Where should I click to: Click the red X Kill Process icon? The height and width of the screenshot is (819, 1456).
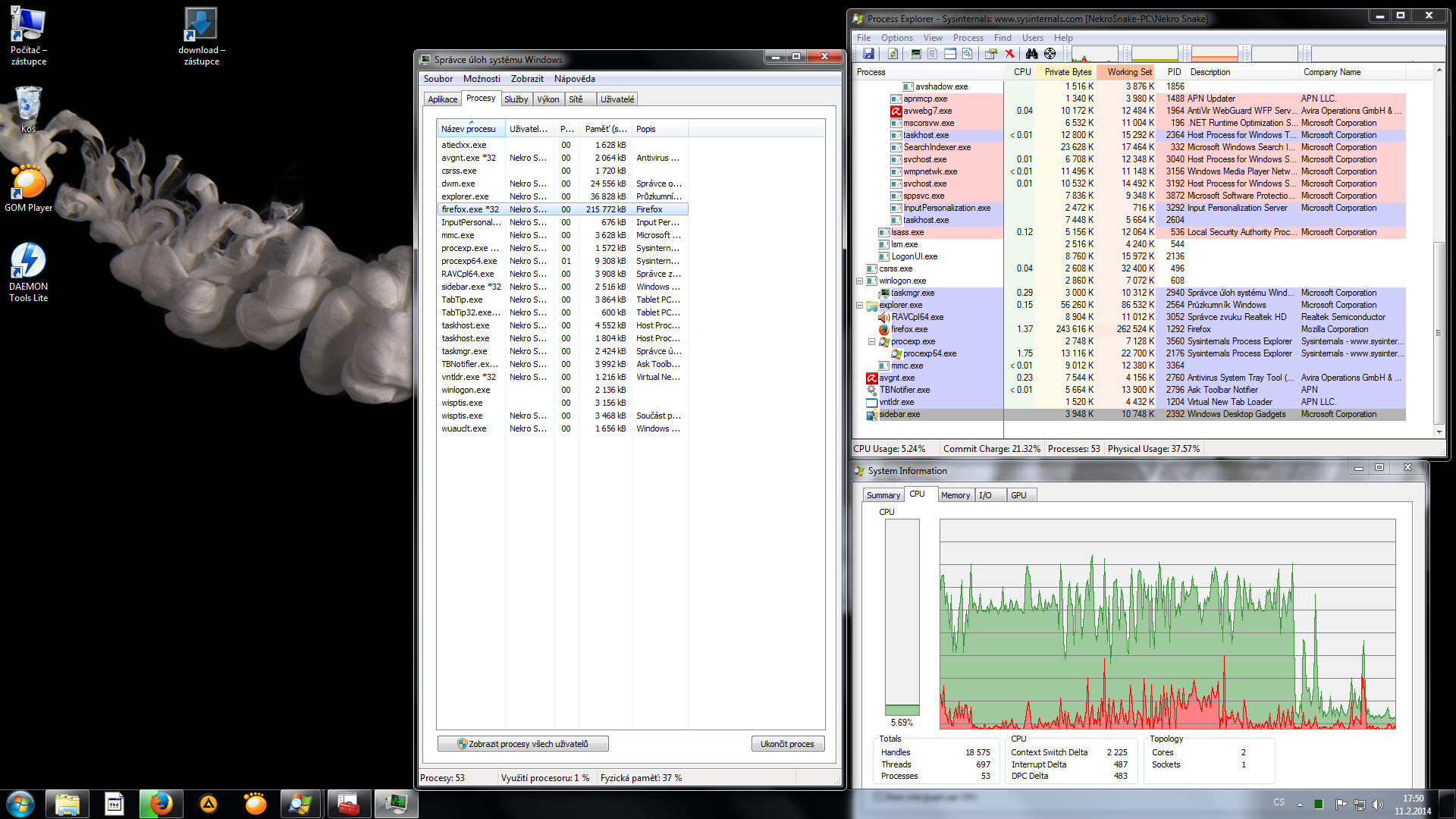1009,54
